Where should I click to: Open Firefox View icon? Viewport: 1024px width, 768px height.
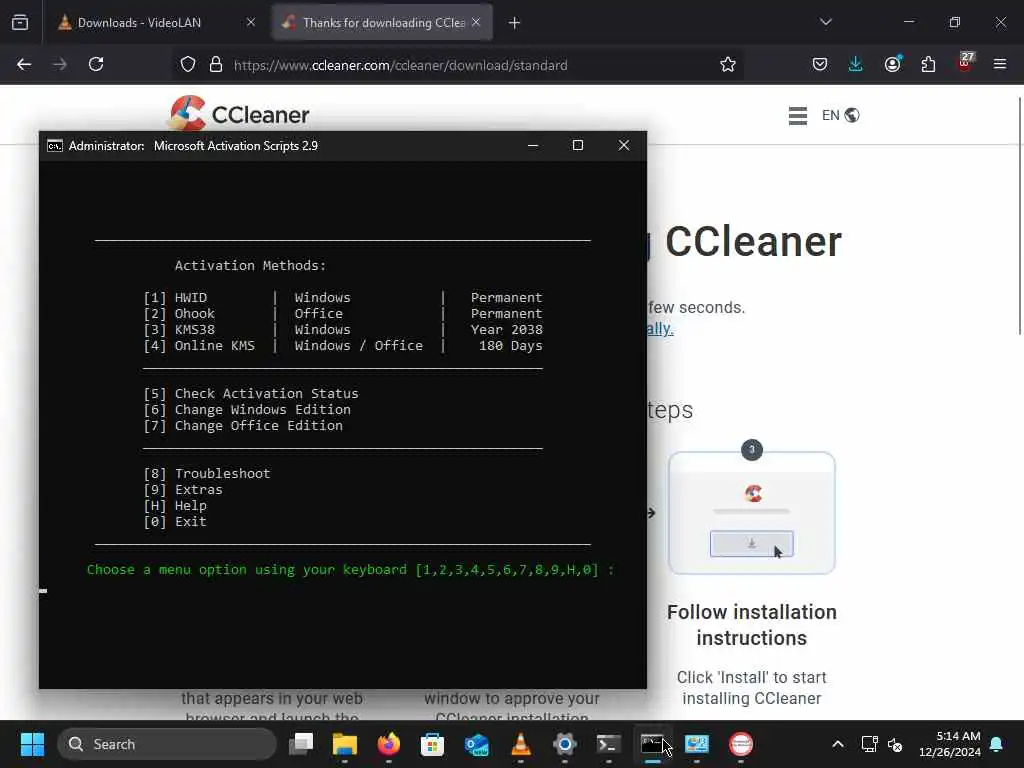(x=20, y=23)
